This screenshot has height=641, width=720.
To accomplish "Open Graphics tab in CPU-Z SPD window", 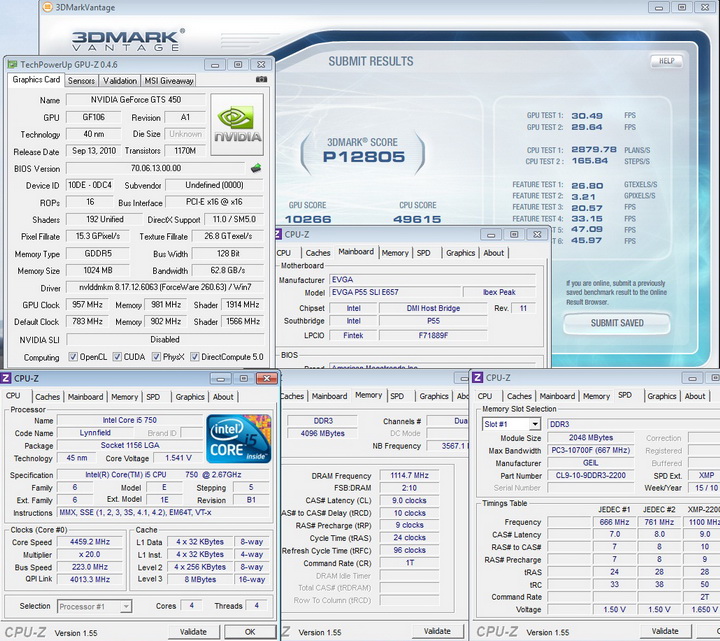I will tap(662, 396).
